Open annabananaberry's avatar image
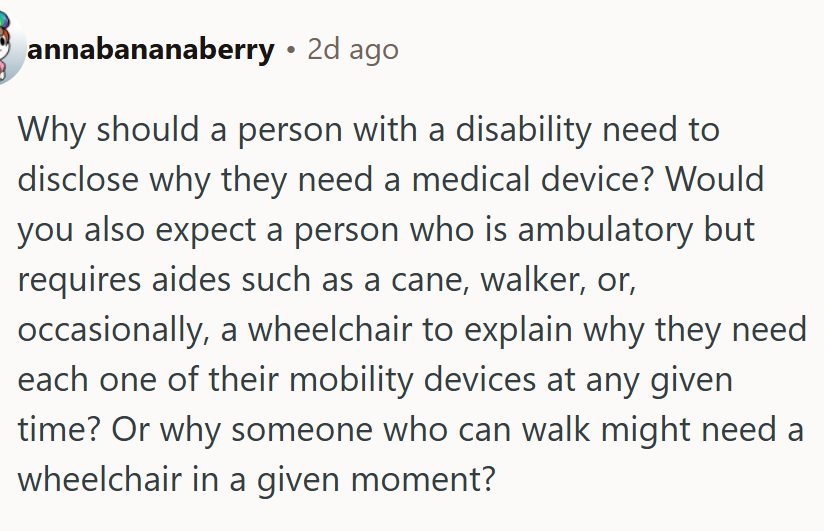The height and width of the screenshot is (531, 824). pyautogui.click(x=11, y=48)
